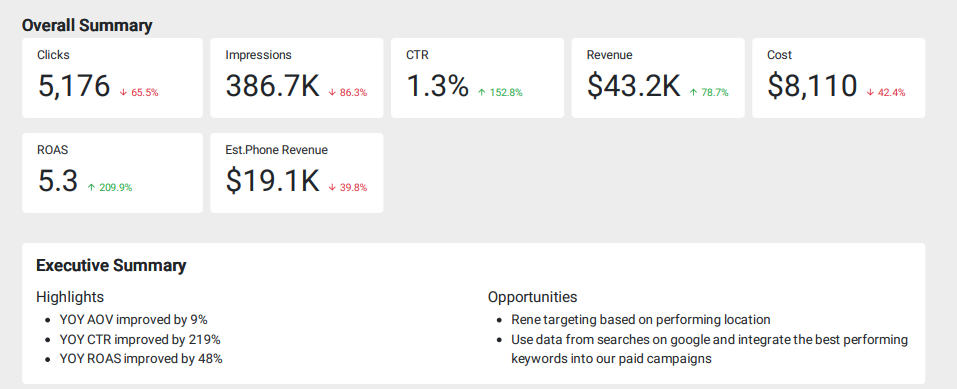
Task: Click the green up arrow next to ROAS 209.9%
Action: click(x=91, y=187)
